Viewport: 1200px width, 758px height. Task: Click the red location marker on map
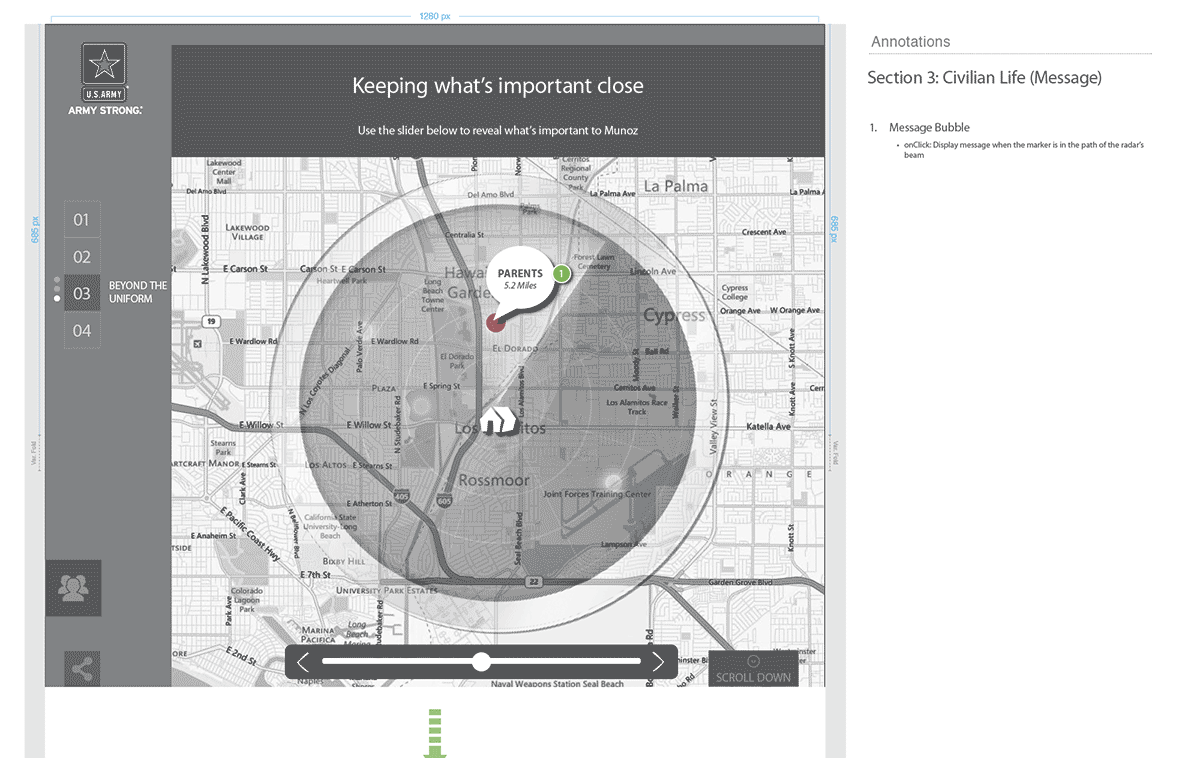496,322
